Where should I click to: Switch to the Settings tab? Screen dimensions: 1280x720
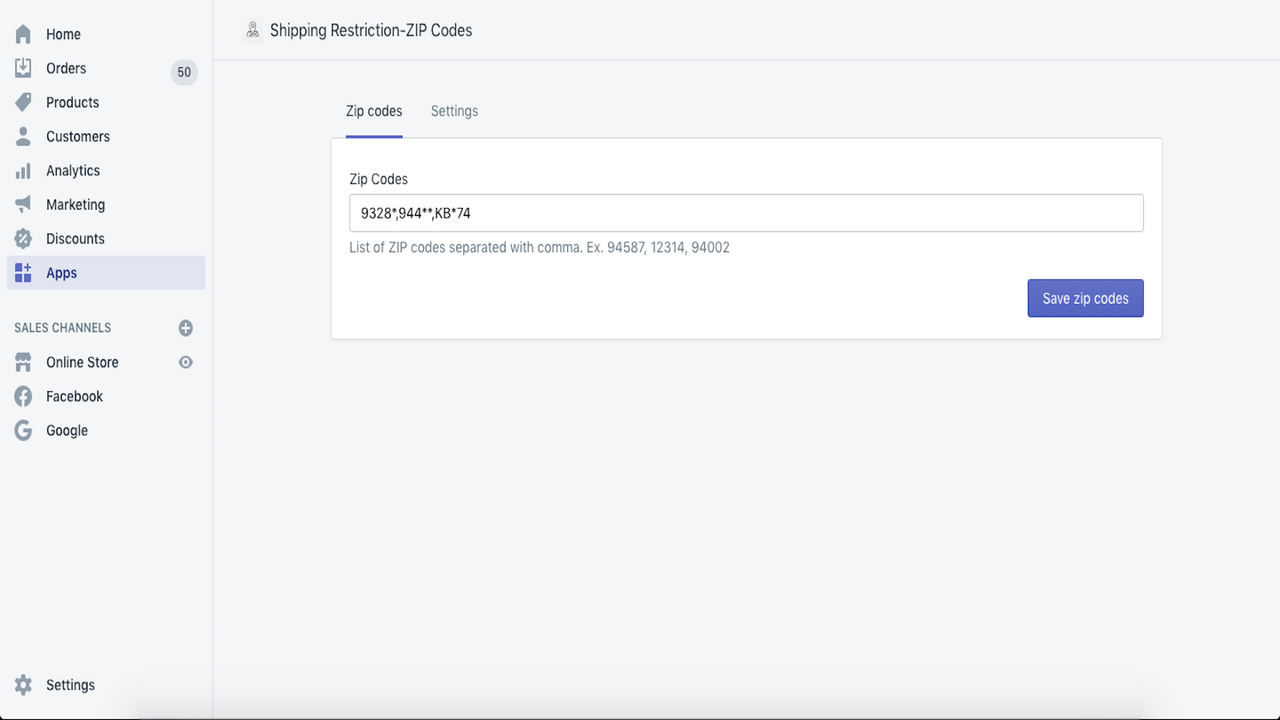coord(454,111)
